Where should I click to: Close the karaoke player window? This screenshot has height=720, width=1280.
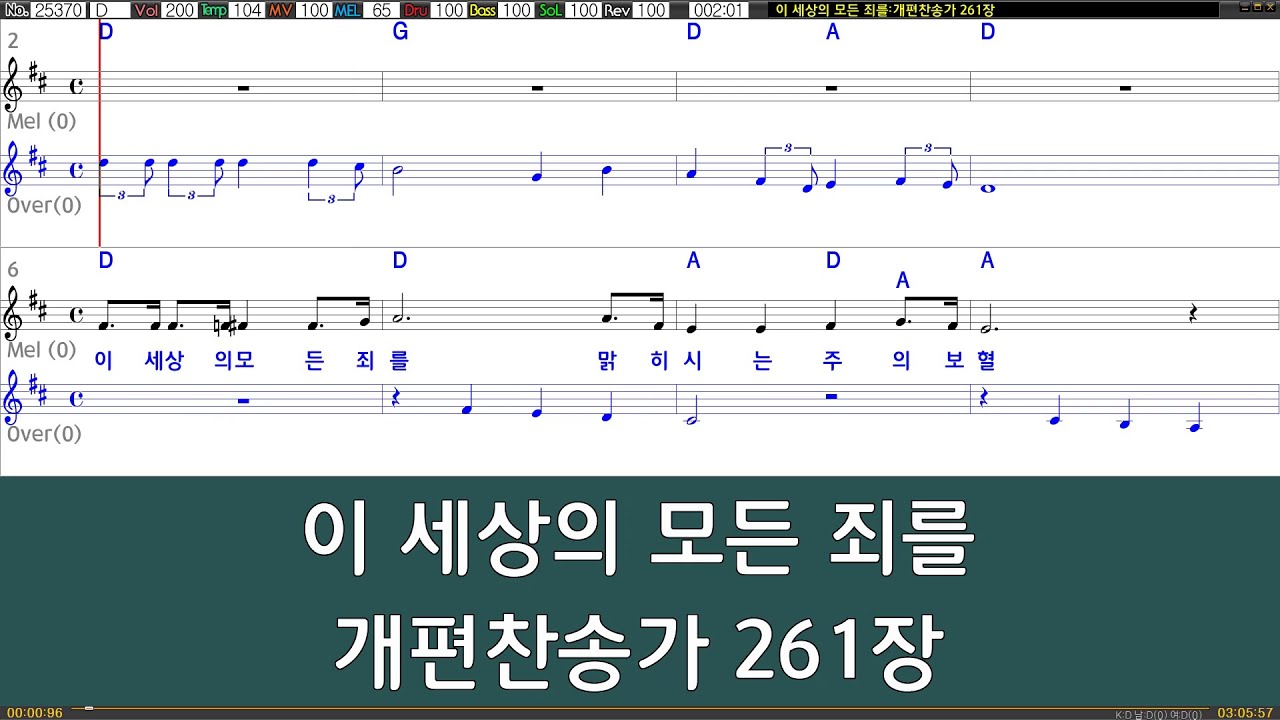[1270, 8]
